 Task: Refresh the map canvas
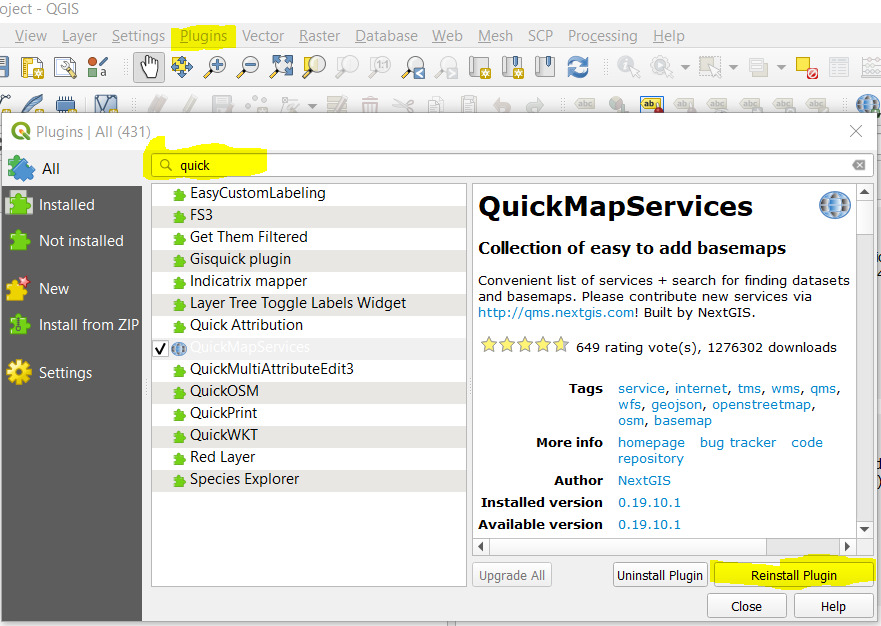point(578,67)
